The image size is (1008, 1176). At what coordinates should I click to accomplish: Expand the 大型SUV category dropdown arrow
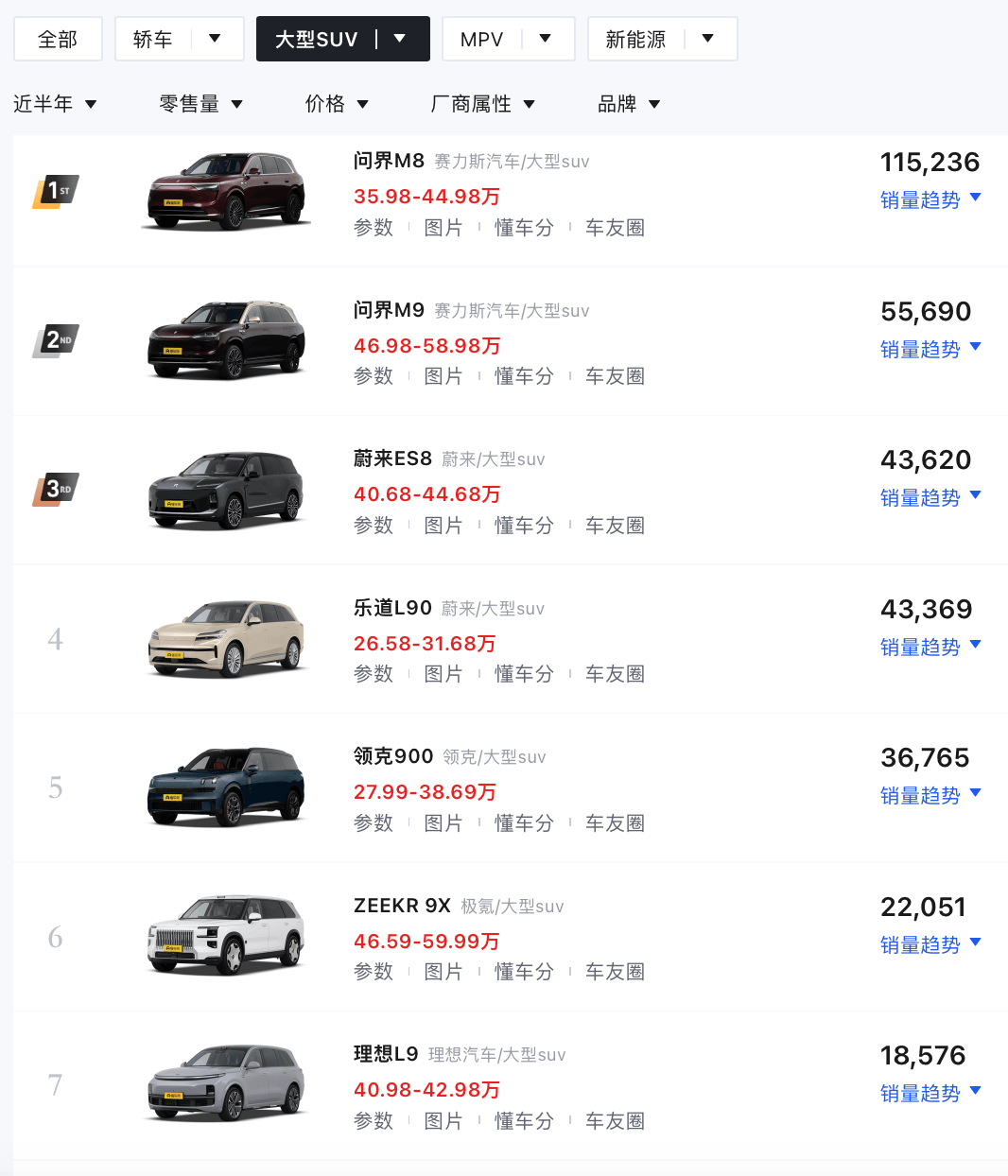[x=400, y=39]
